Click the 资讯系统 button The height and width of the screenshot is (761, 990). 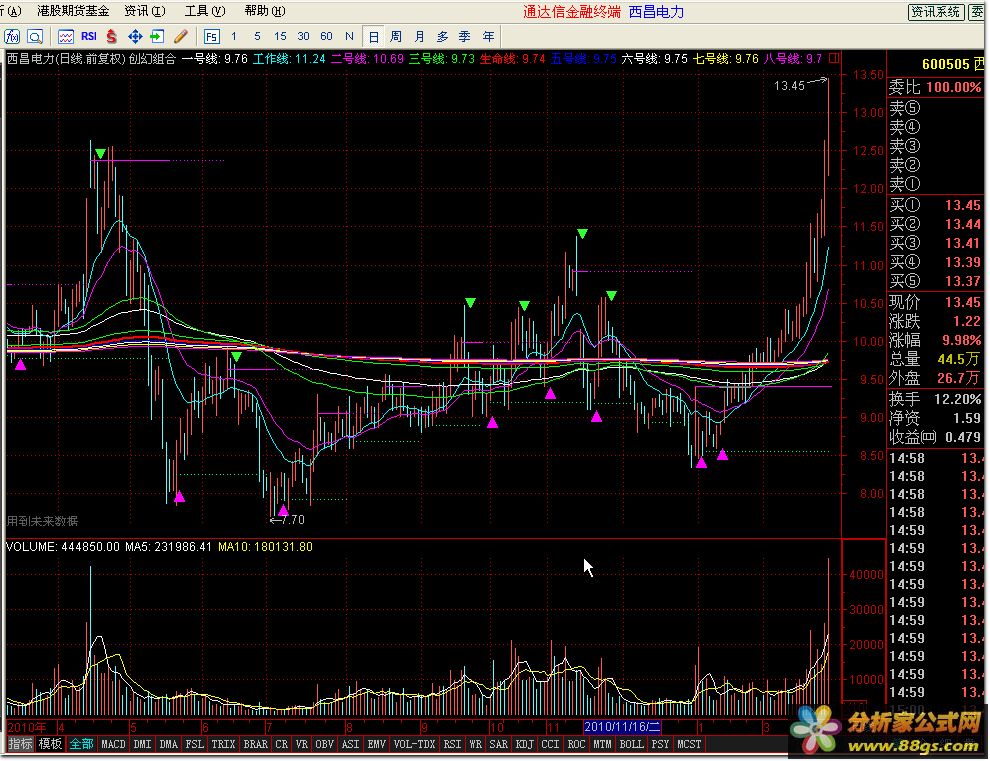tap(936, 11)
